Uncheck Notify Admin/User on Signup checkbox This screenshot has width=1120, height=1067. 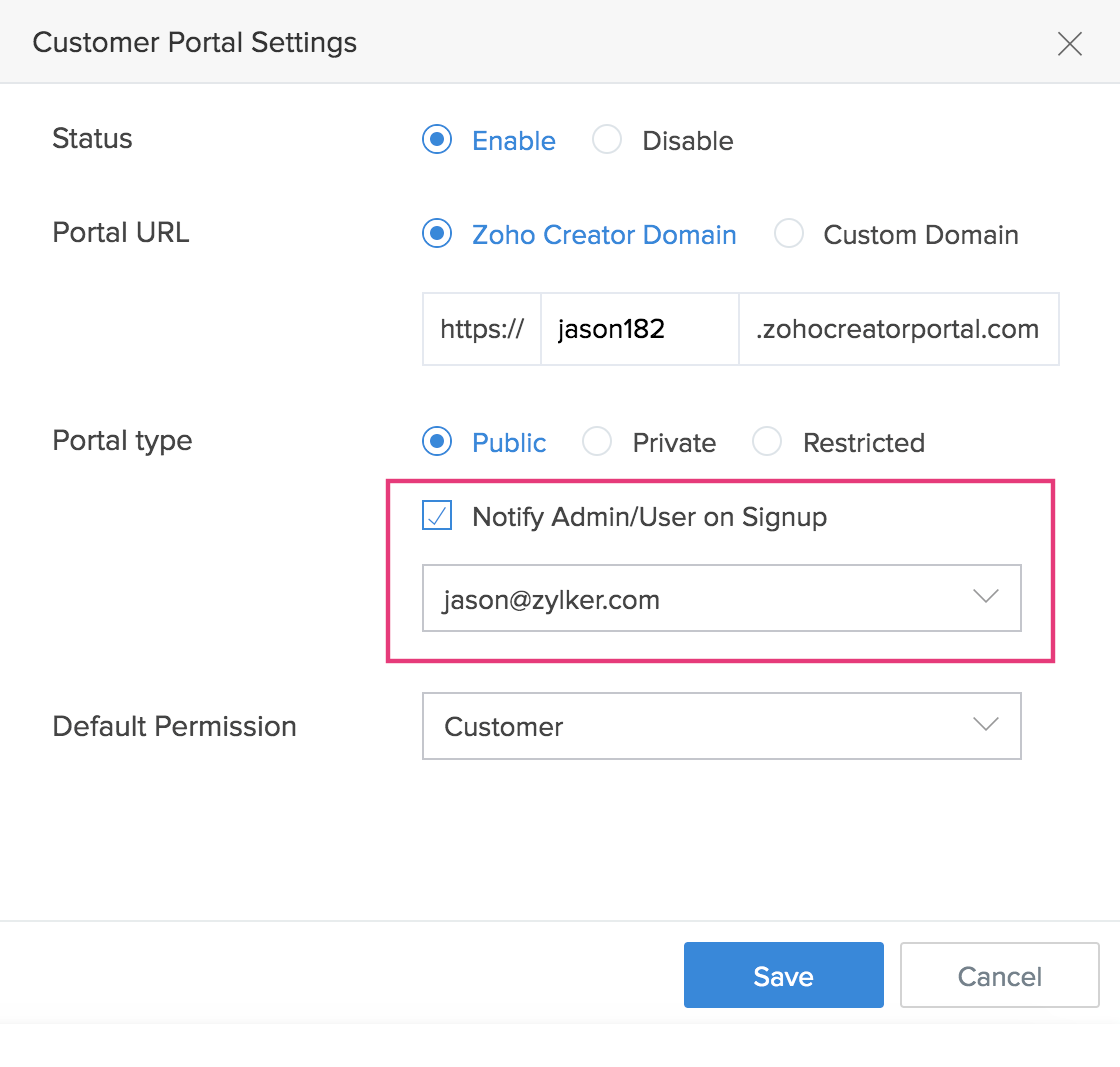pos(437,517)
